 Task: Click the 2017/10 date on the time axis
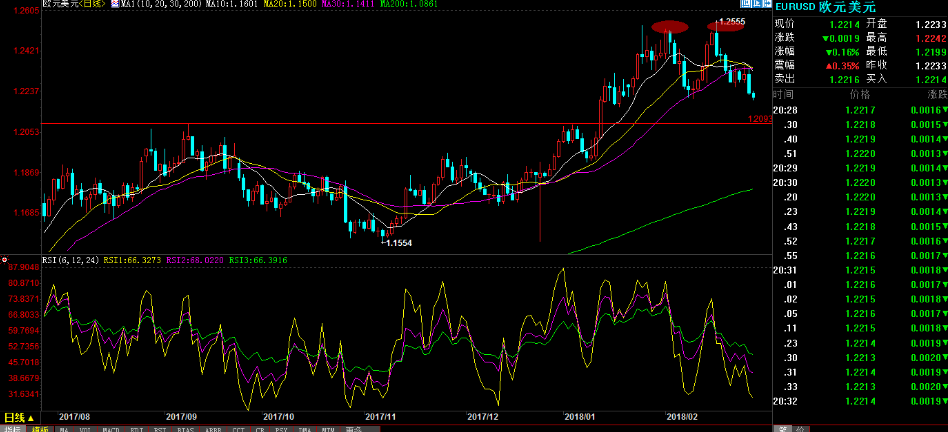[x=278, y=417]
